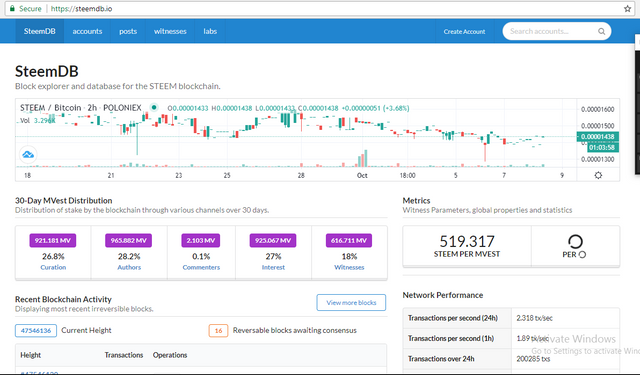Image resolution: width=640 pixels, height=375 pixels.
Task: Open the SteemDB home tab
Action: (x=40, y=31)
